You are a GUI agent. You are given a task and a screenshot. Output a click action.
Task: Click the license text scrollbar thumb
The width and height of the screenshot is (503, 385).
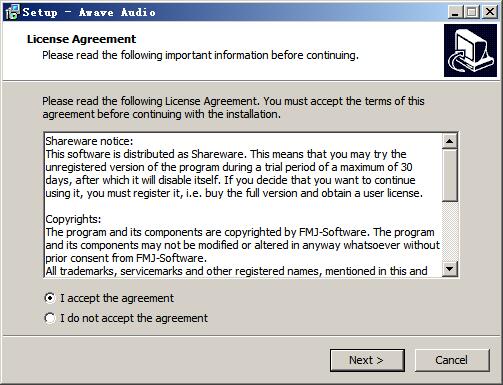tap(450, 175)
